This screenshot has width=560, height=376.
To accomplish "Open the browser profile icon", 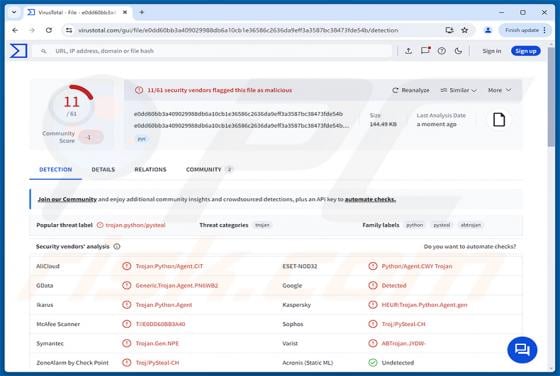I will click(488, 30).
